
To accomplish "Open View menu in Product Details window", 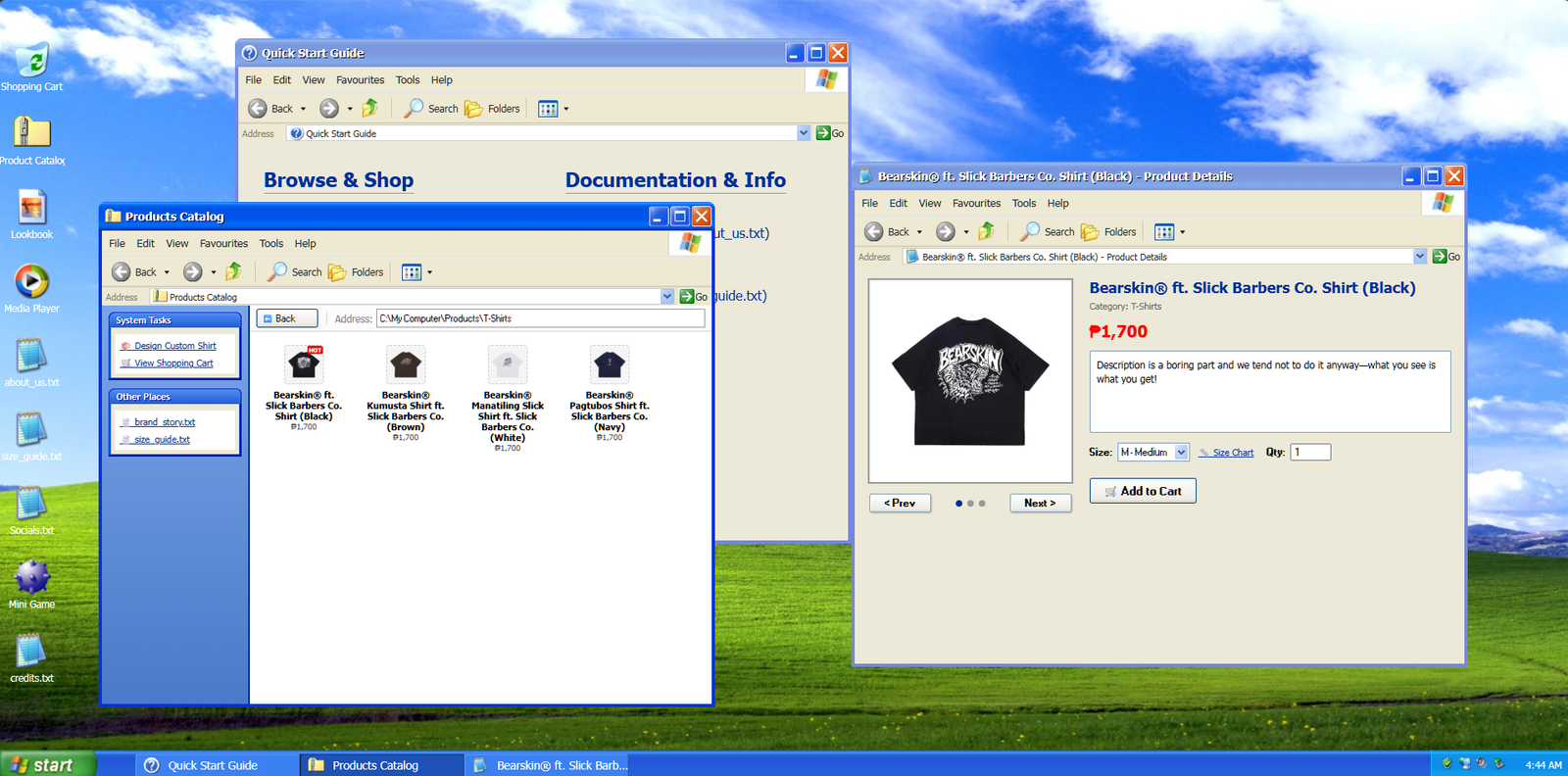I will tap(930, 204).
